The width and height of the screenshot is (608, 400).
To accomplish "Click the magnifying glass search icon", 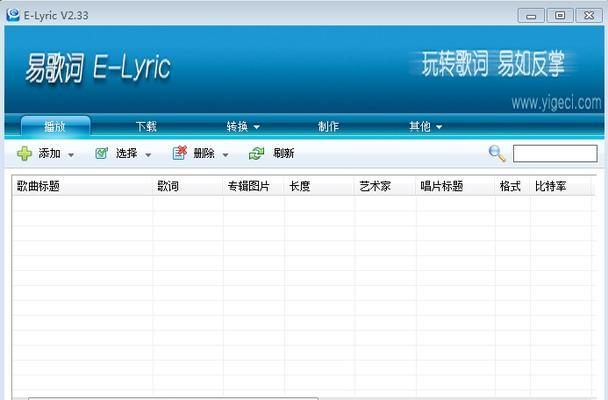I will point(497,153).
